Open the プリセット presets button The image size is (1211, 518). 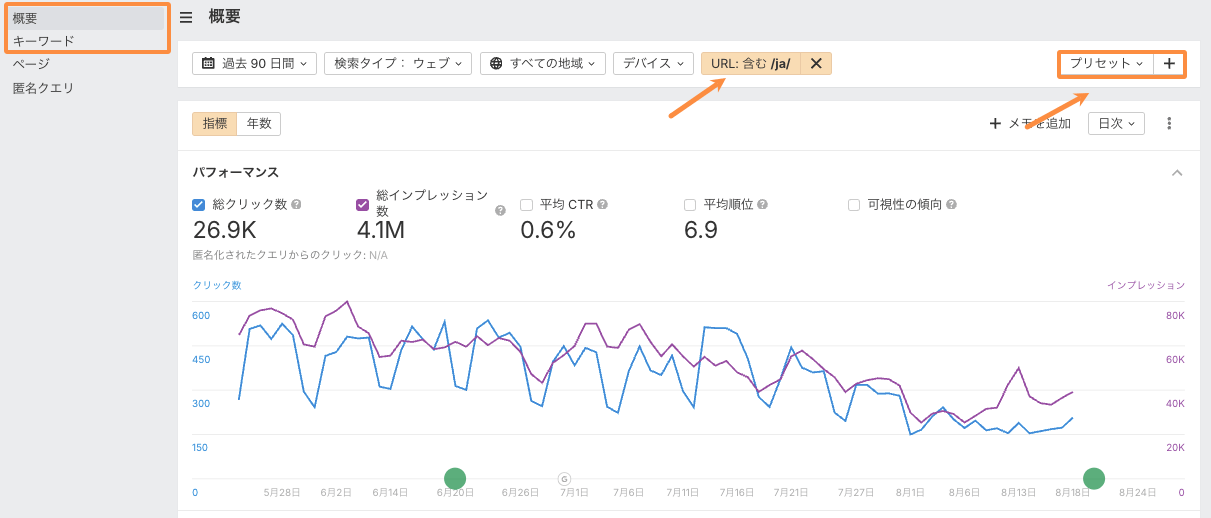1106,63
